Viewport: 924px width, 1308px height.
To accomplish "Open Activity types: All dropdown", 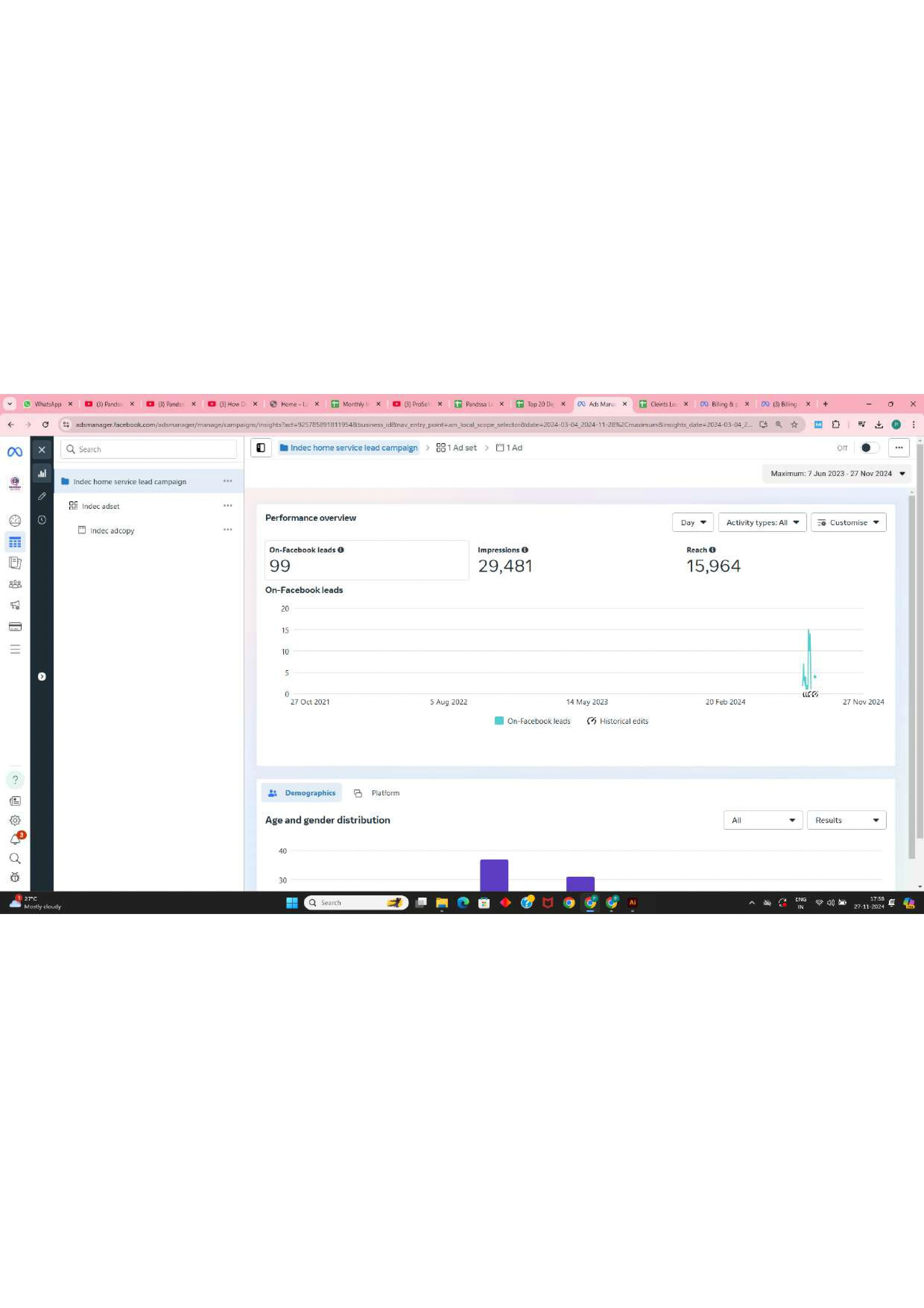I will 762,522.
